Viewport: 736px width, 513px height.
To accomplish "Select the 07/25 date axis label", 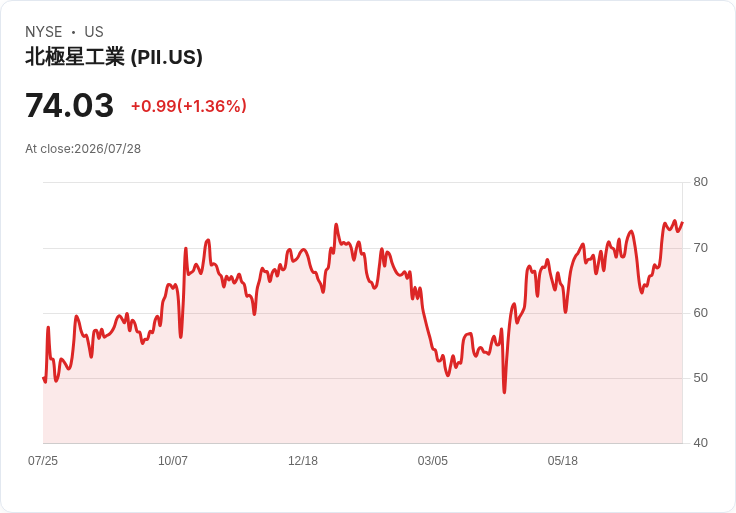I will click(x=43, y=461).
